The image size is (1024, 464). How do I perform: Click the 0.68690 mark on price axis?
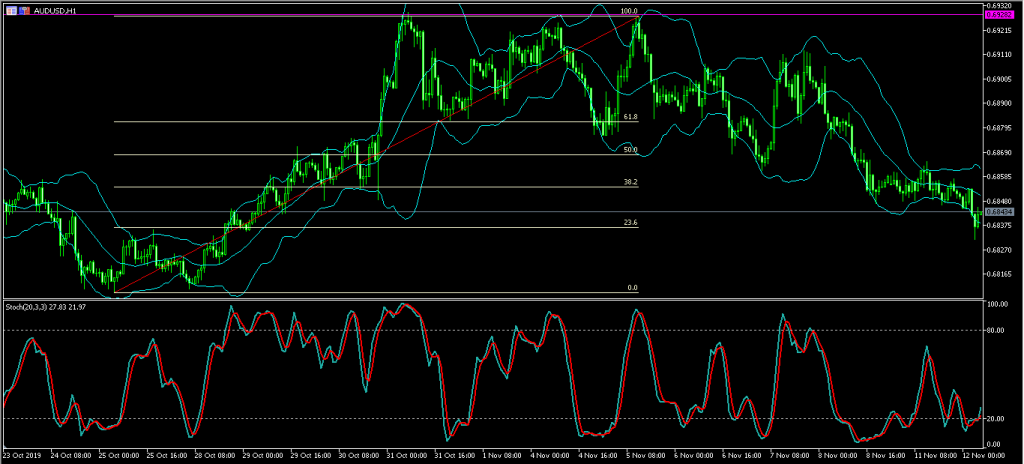(1000, 152)
